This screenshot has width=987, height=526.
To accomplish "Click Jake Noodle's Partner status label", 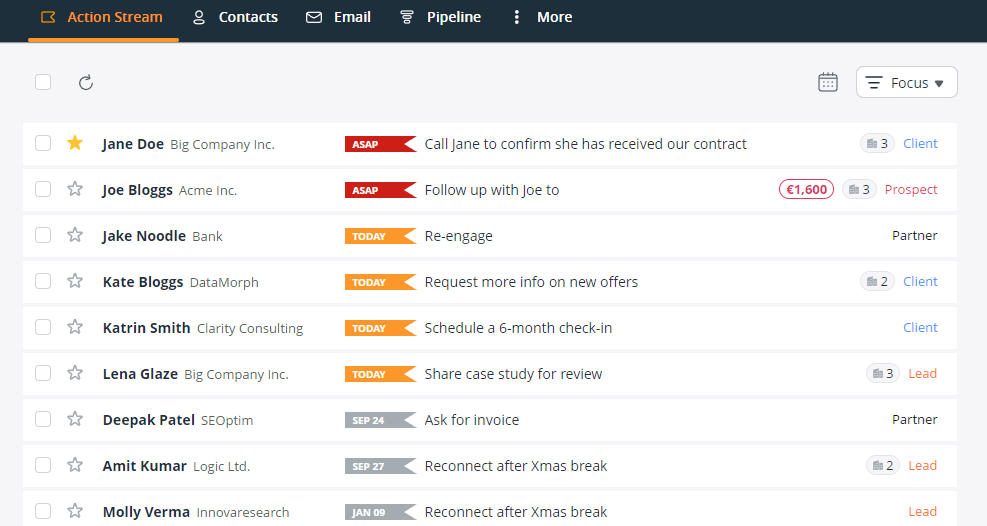I will tap(915, 235).
